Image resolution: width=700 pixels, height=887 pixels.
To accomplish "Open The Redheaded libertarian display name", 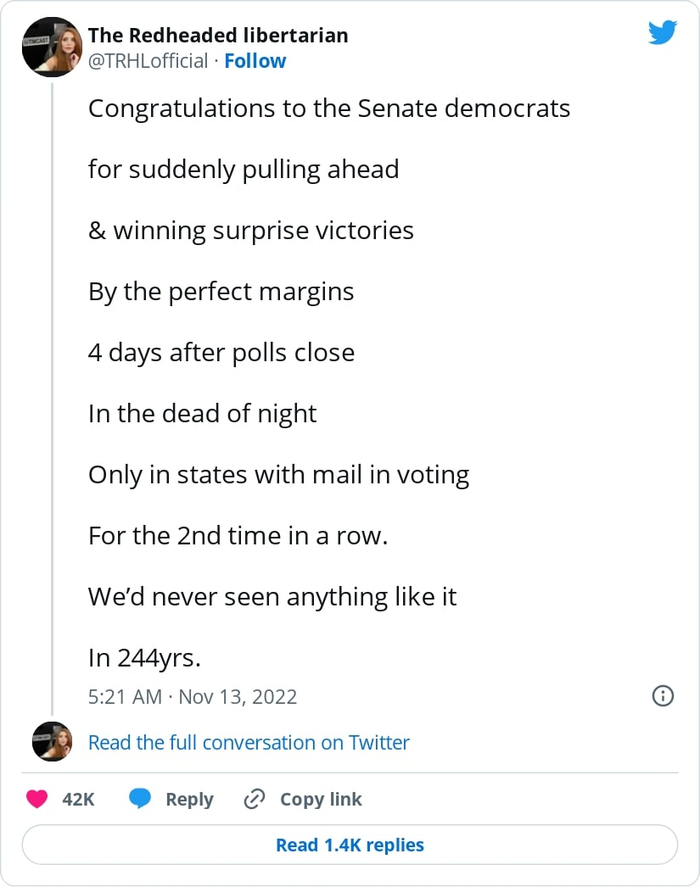I will tap(218, 35).
